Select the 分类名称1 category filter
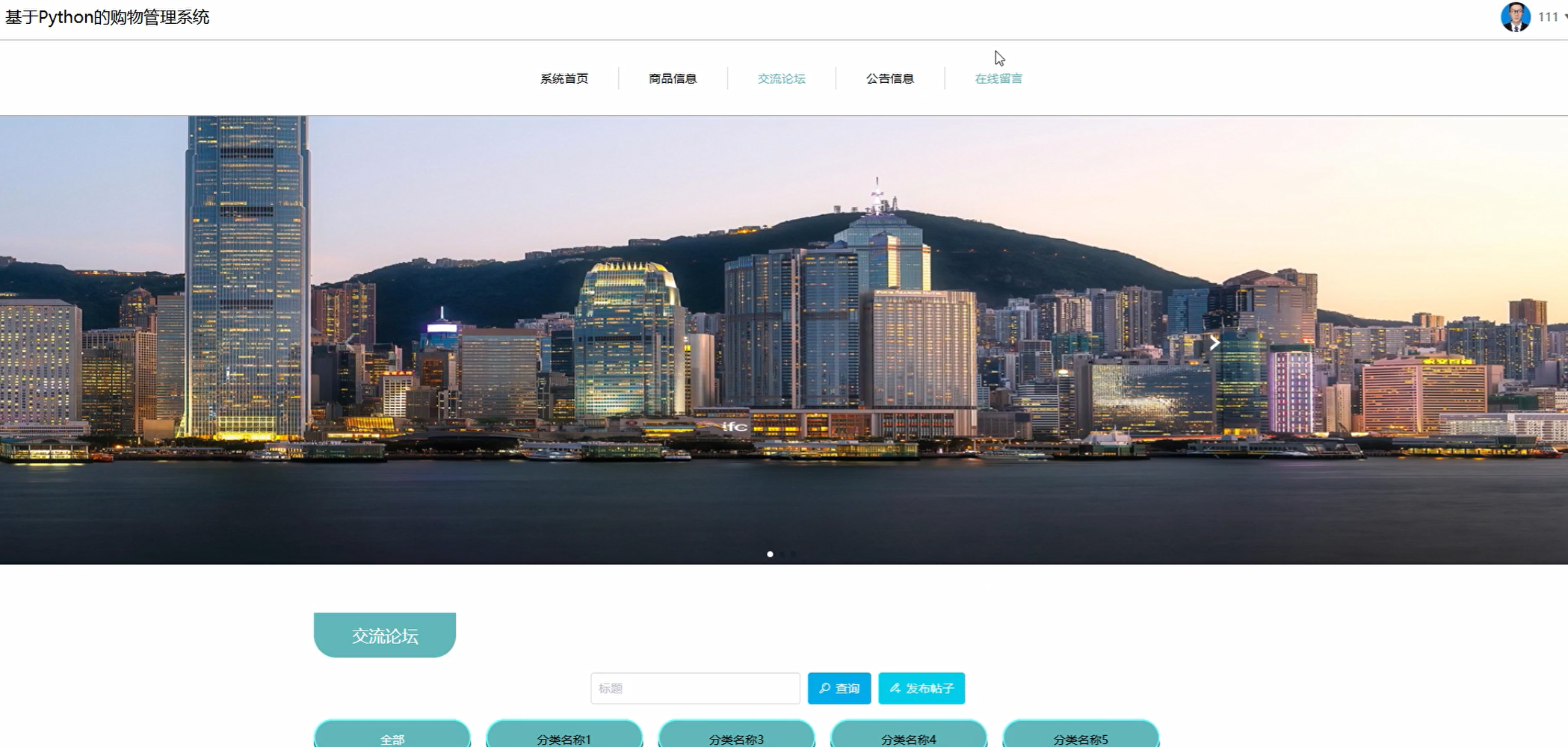 [564, 734]
